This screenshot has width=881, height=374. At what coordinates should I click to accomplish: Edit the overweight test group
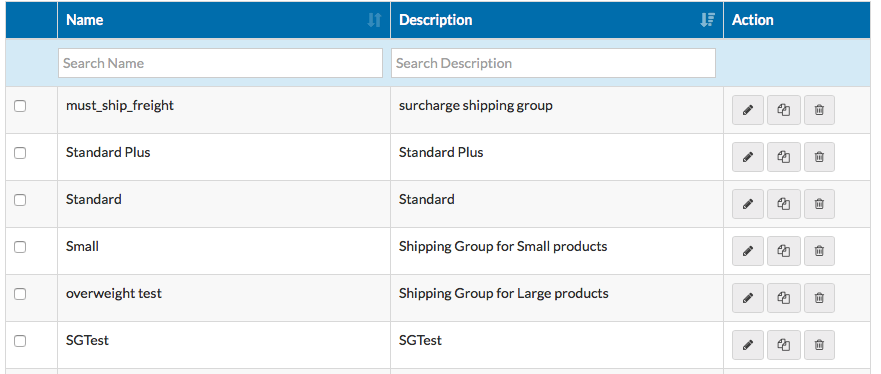(748, 298)
